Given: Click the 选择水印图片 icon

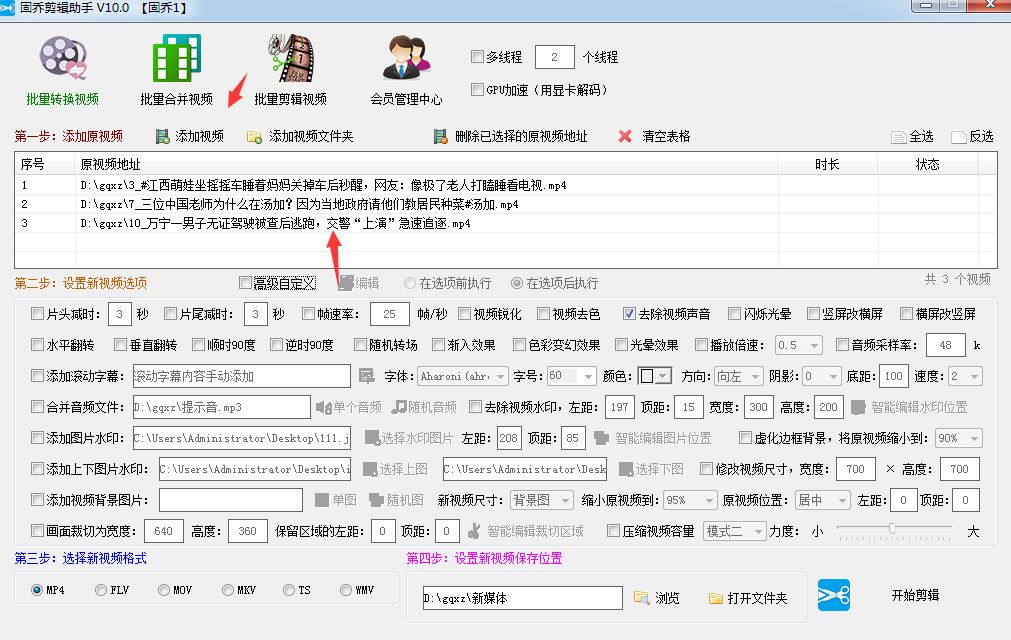Looking at the screenshot, I should pos(372,438).
